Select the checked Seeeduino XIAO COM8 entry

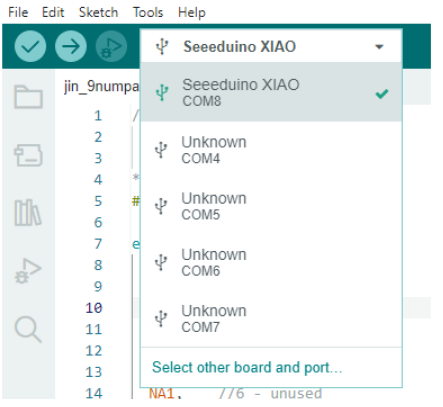(271, 92)
